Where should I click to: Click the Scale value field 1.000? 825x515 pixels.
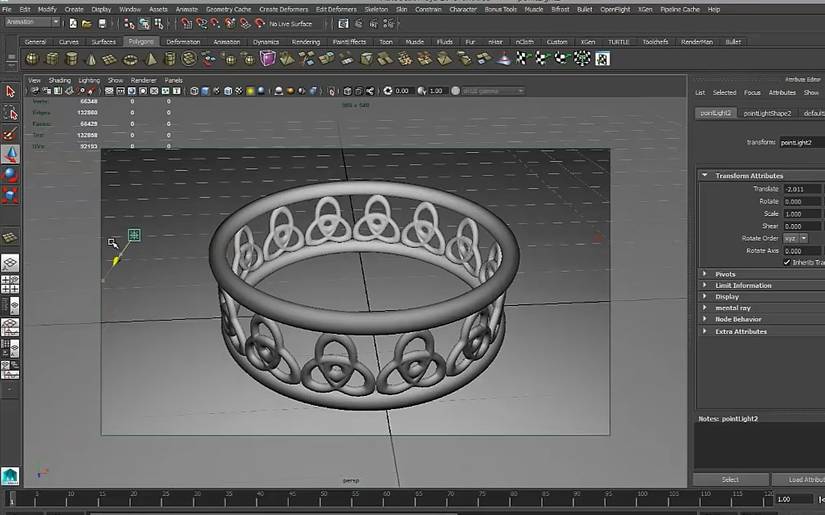pos(802,214)
